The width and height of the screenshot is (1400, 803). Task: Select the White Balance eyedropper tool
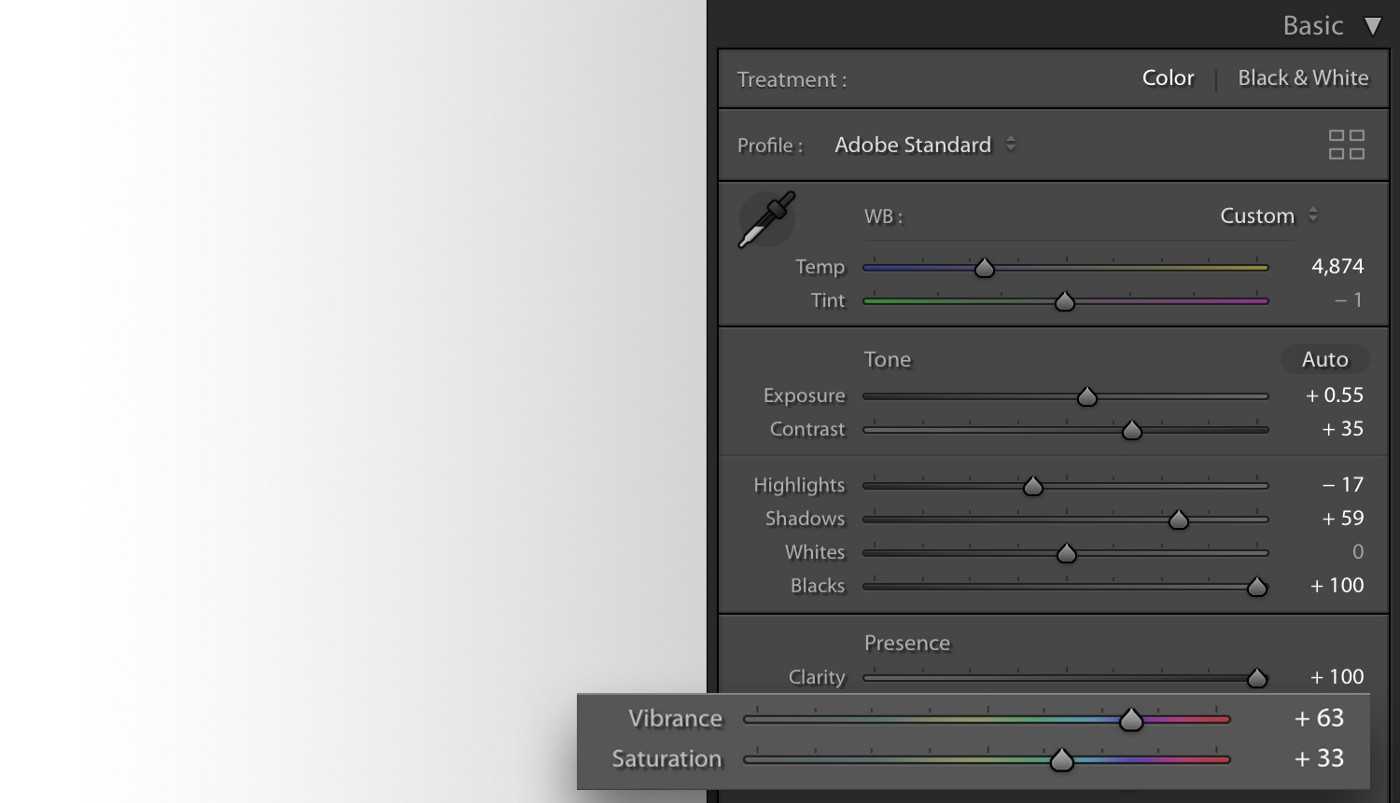pyautogui.click(x=766, y=219)
